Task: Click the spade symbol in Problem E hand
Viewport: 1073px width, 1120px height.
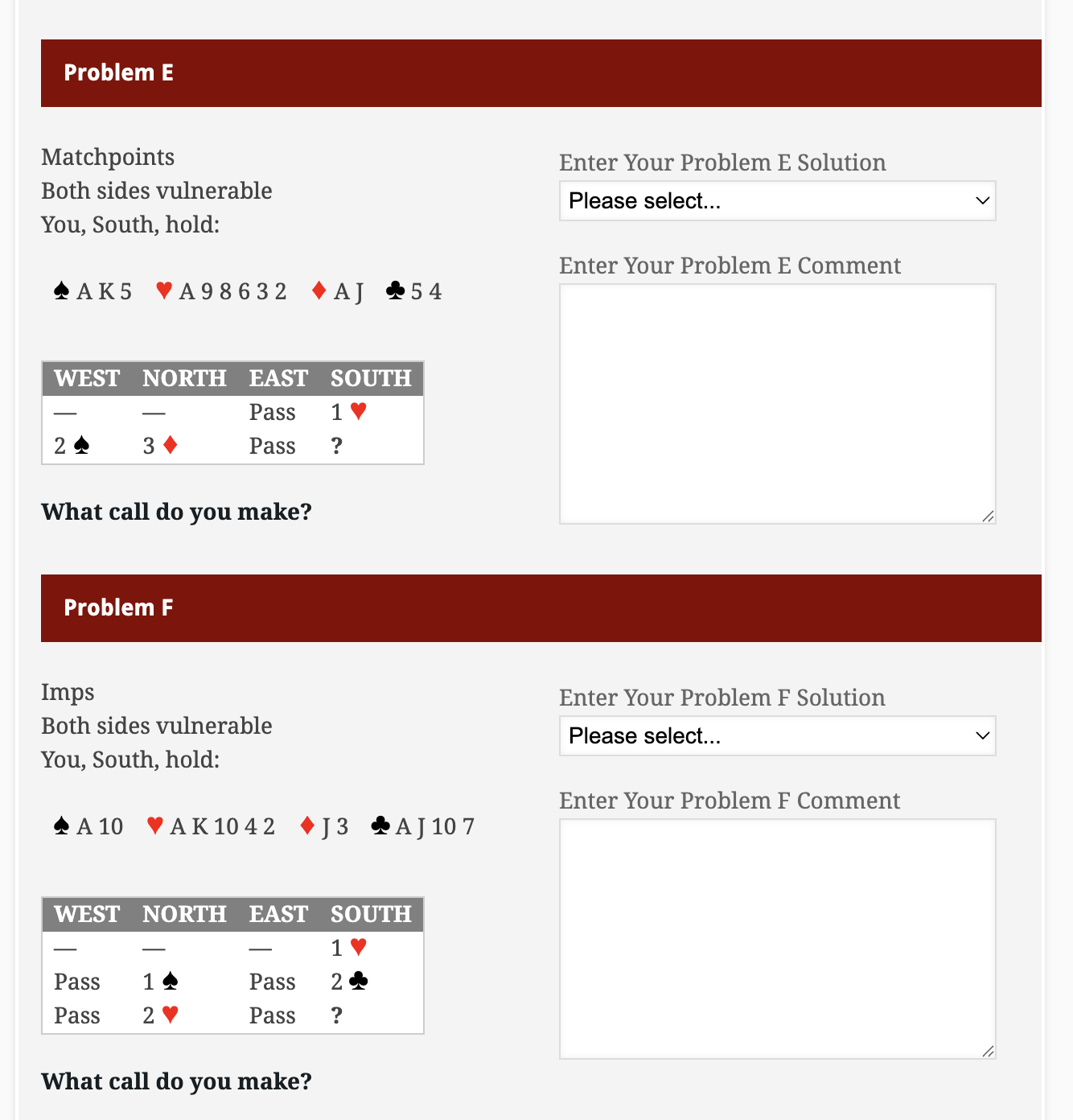Action: [x=61, y=290]
